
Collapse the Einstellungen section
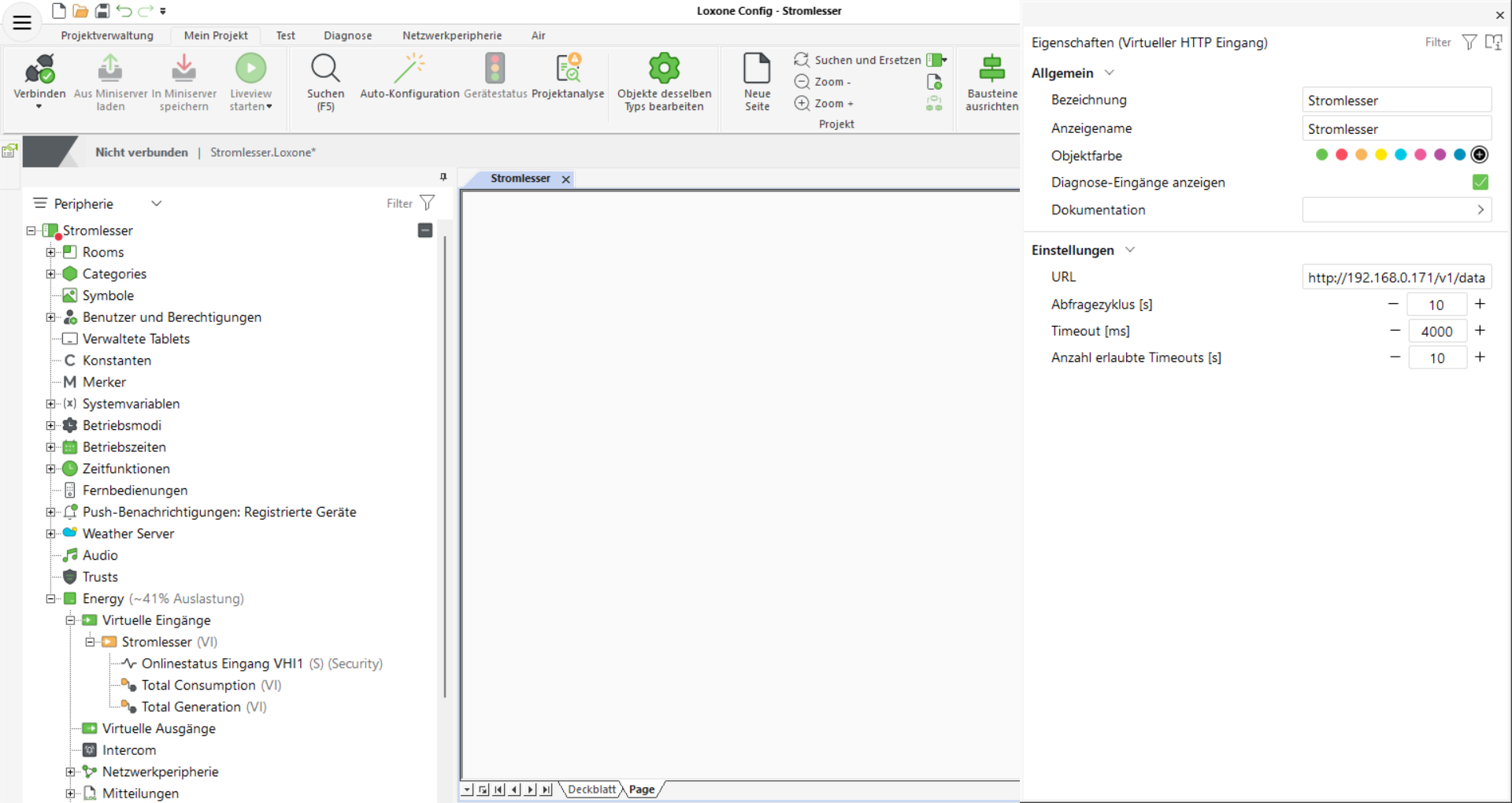pyautogui.click(x=1130, y=250)
